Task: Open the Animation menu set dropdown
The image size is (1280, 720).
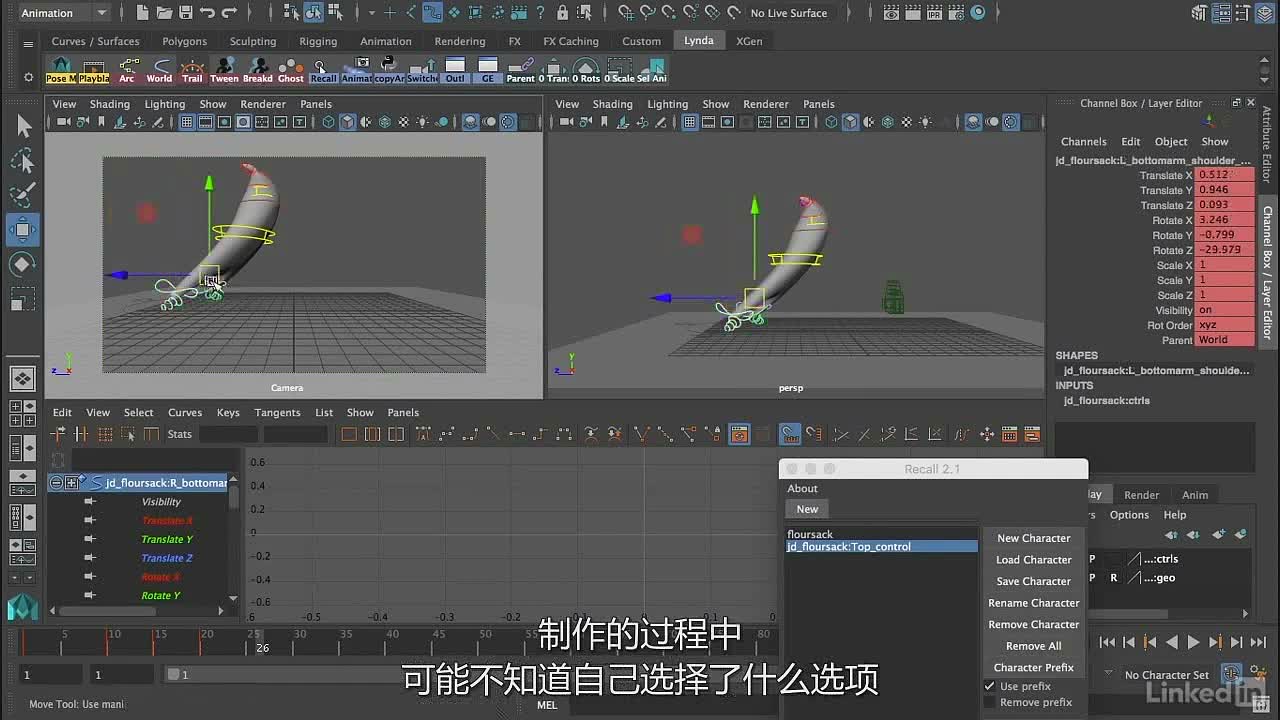Action: (x=64, y=13)
